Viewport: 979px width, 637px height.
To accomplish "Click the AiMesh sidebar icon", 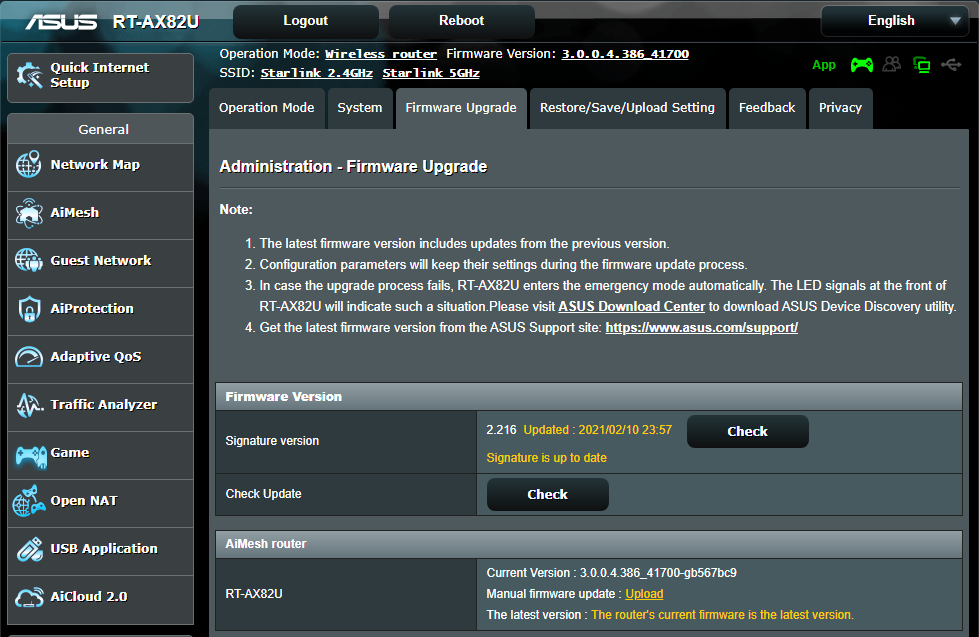I will click(x=29, y=213).
